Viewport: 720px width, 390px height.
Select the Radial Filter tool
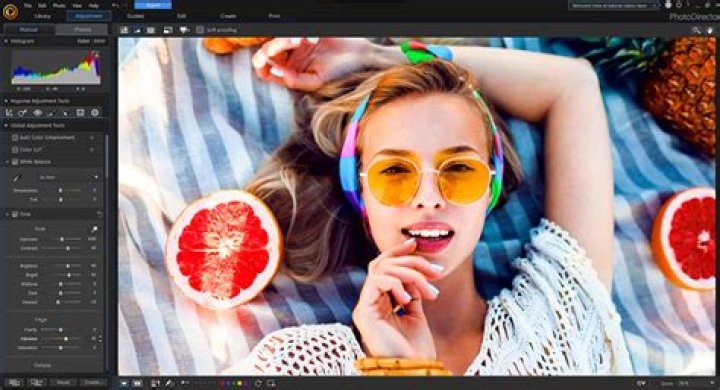click(x=95, y=113)
